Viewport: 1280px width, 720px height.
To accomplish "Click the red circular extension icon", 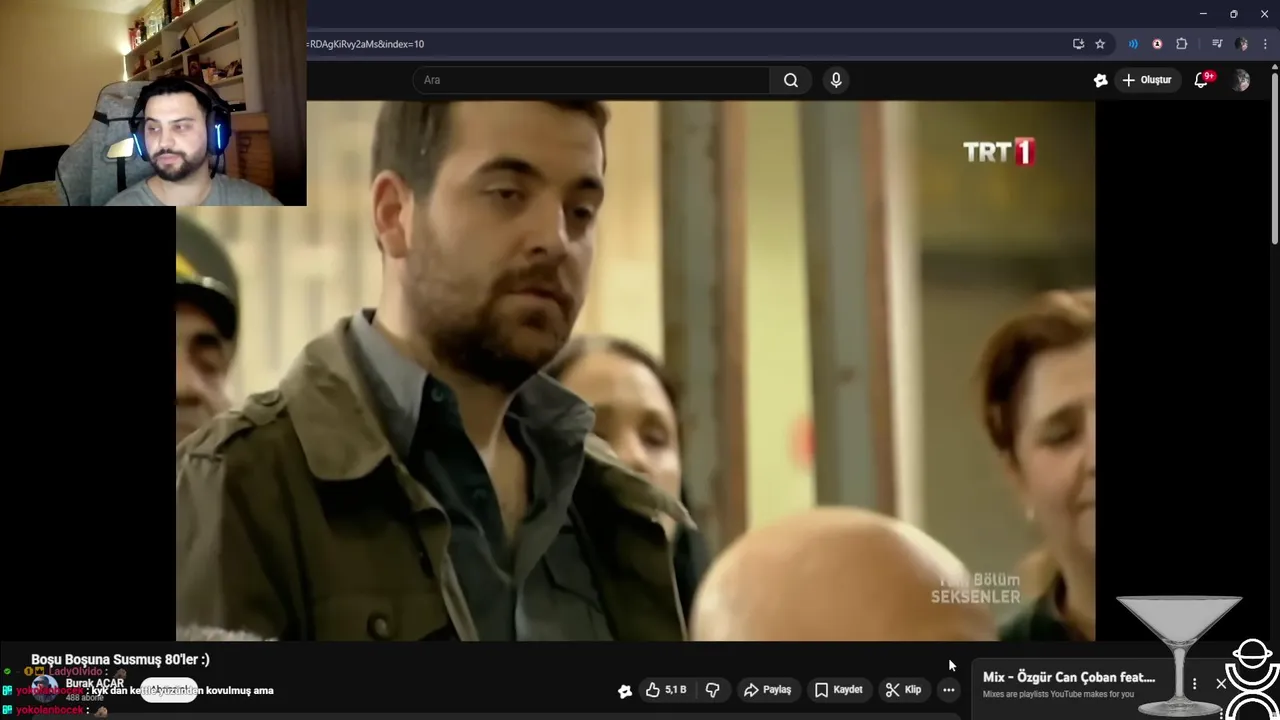I will point(1157,44).
